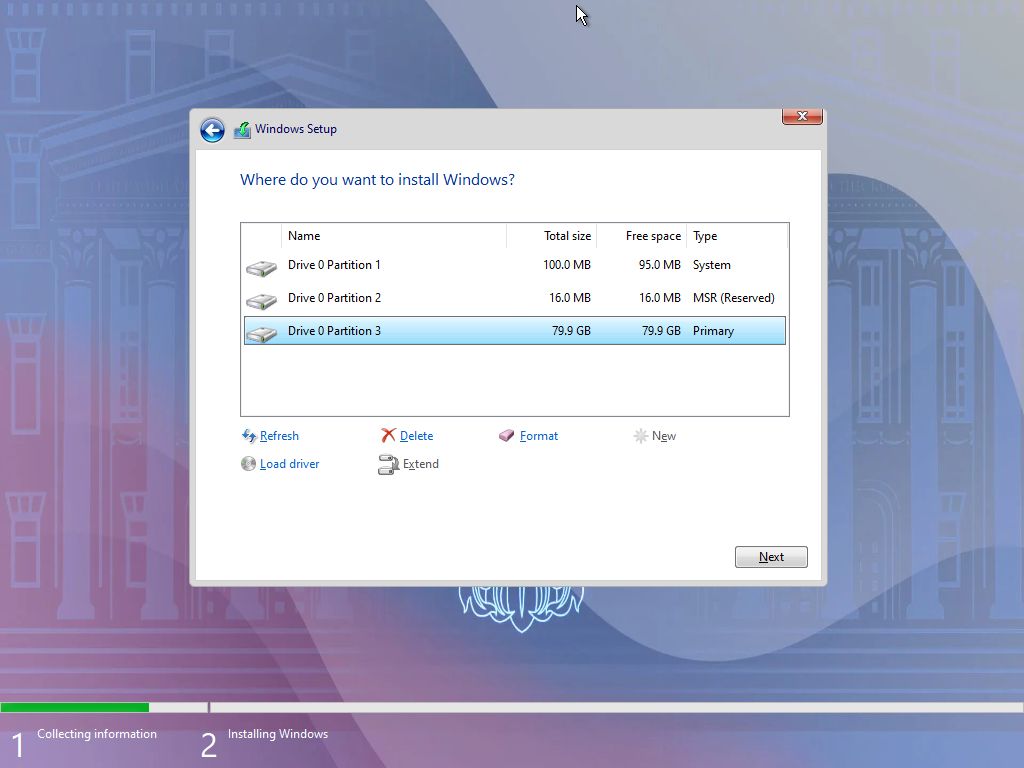
Task: Click the Extend partition icon
Action: click(x=389, y=464)
